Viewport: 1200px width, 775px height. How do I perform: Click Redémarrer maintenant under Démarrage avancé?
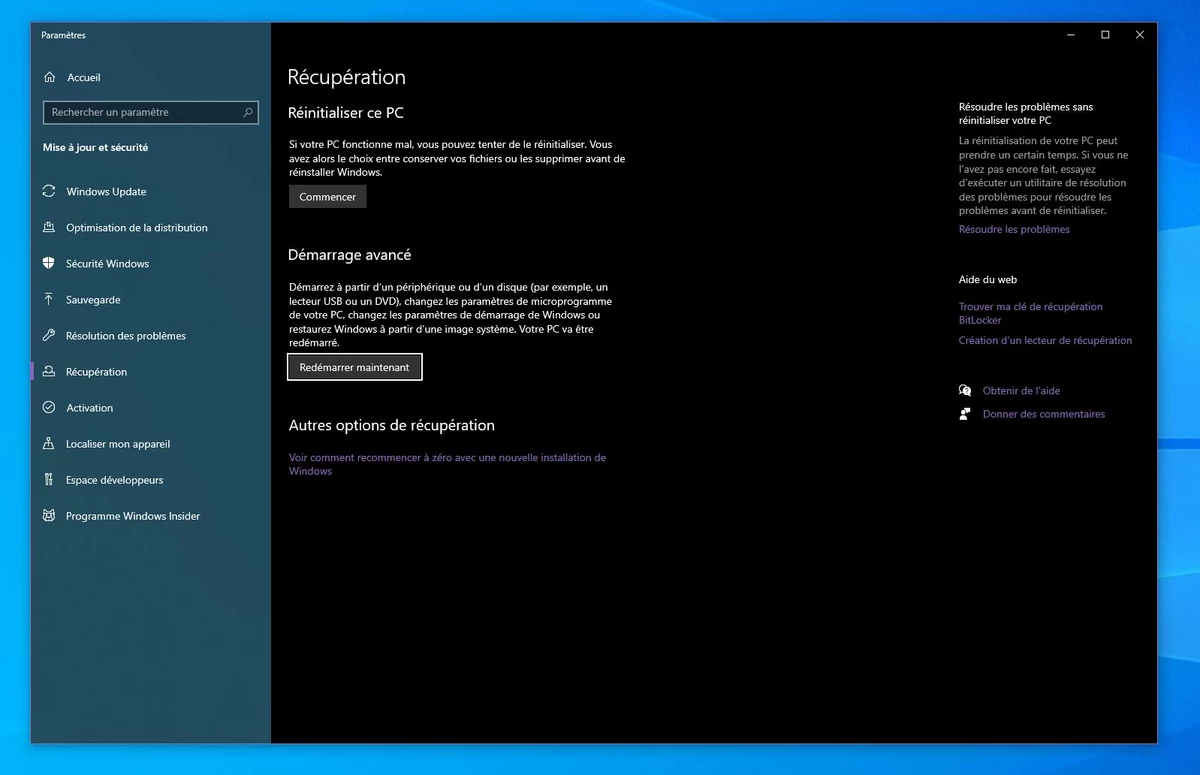pos(354,367)
